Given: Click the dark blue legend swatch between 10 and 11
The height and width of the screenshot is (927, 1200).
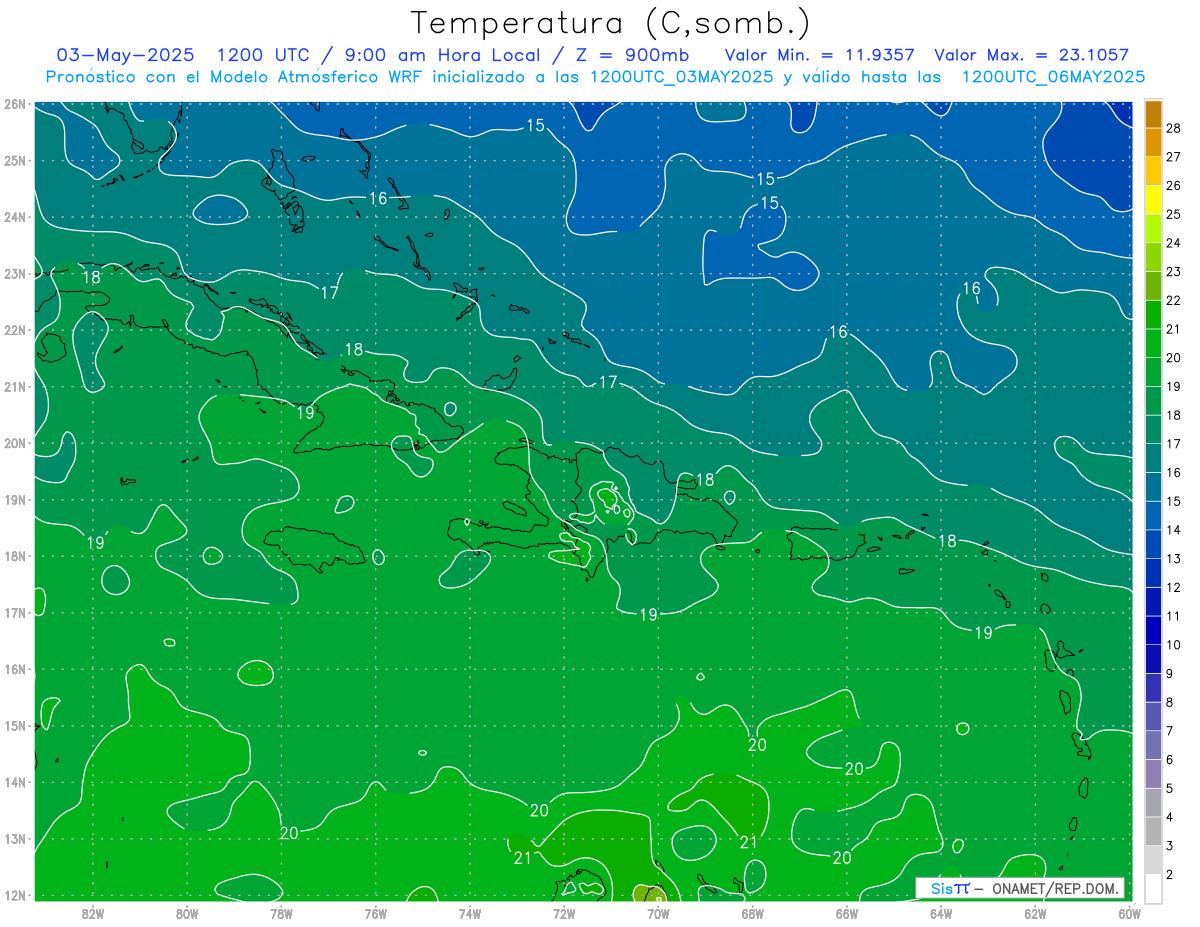Looking at the screenshot, I should (x=1153, y=630).
